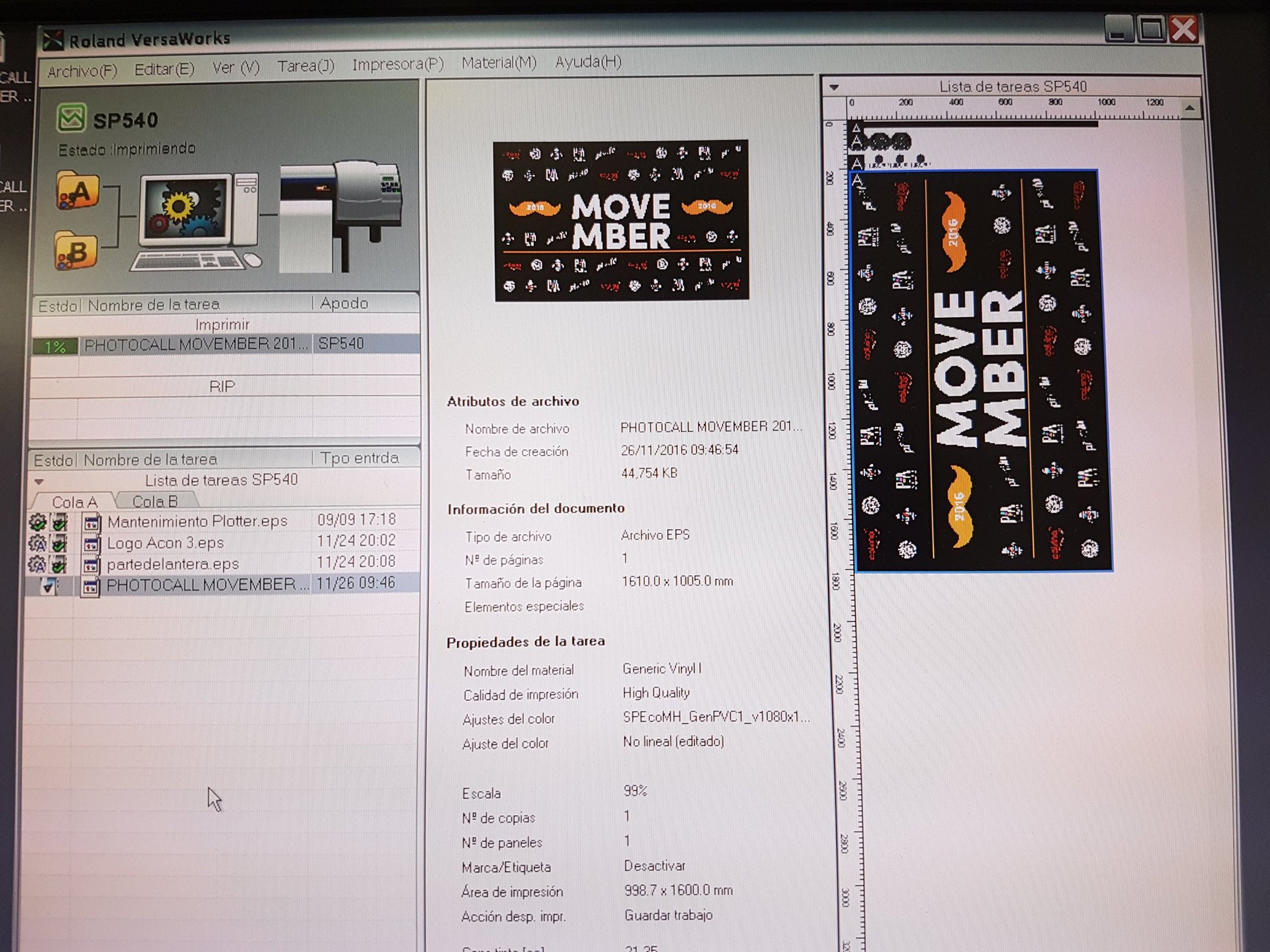Viewport: 1270px width, 952px height.
Task: Open the Impresora(P) menu
Action: 397,64
